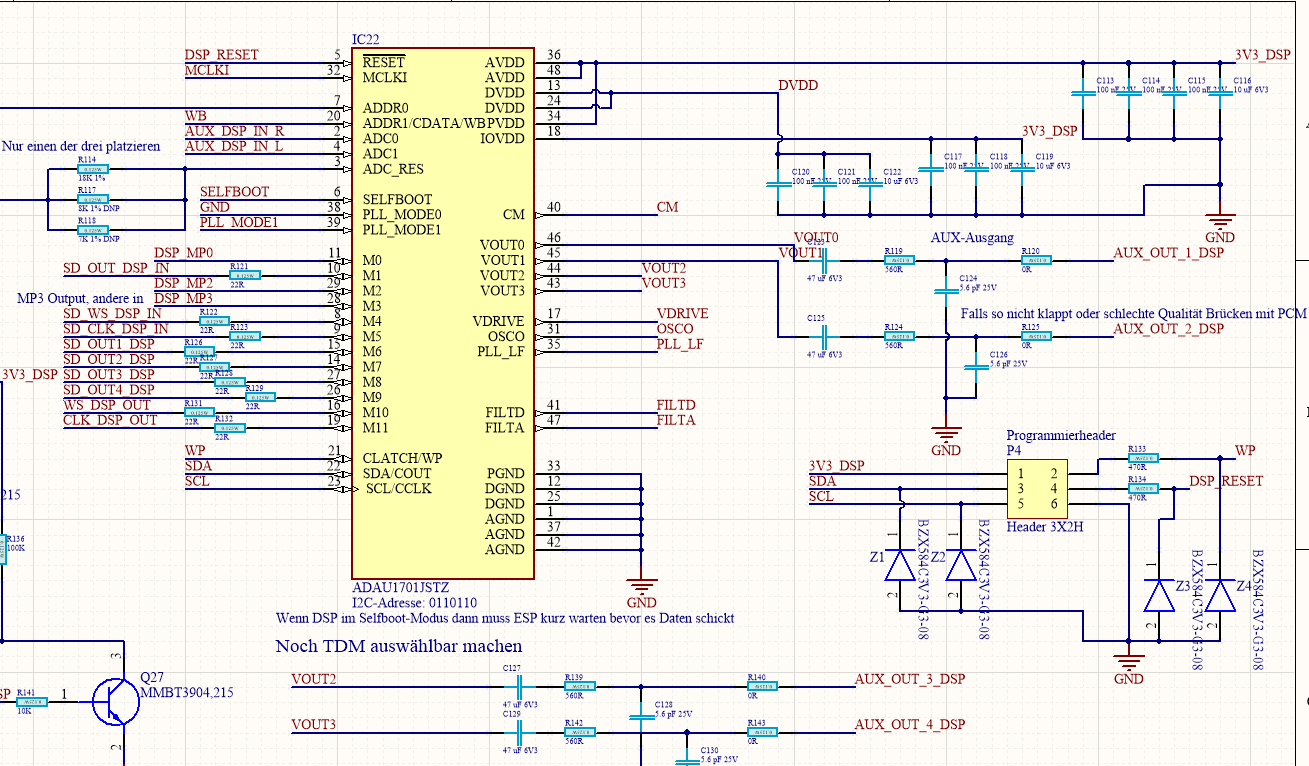1309x766 pixels.
Task: Click the Z1 Zener diode symbol
Action: point(900,565)
